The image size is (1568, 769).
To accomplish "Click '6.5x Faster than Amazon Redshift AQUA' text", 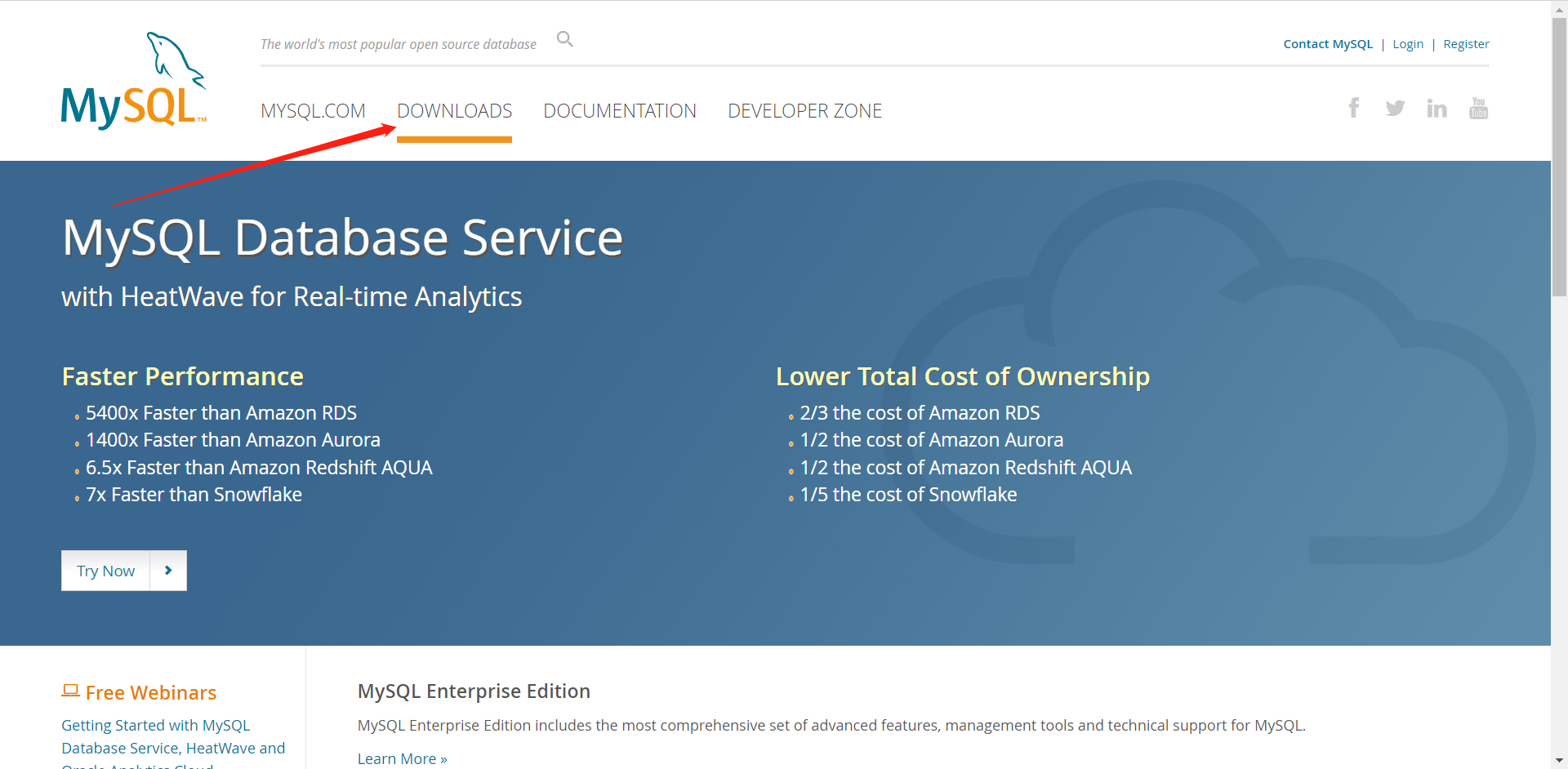I will point(259,468).
